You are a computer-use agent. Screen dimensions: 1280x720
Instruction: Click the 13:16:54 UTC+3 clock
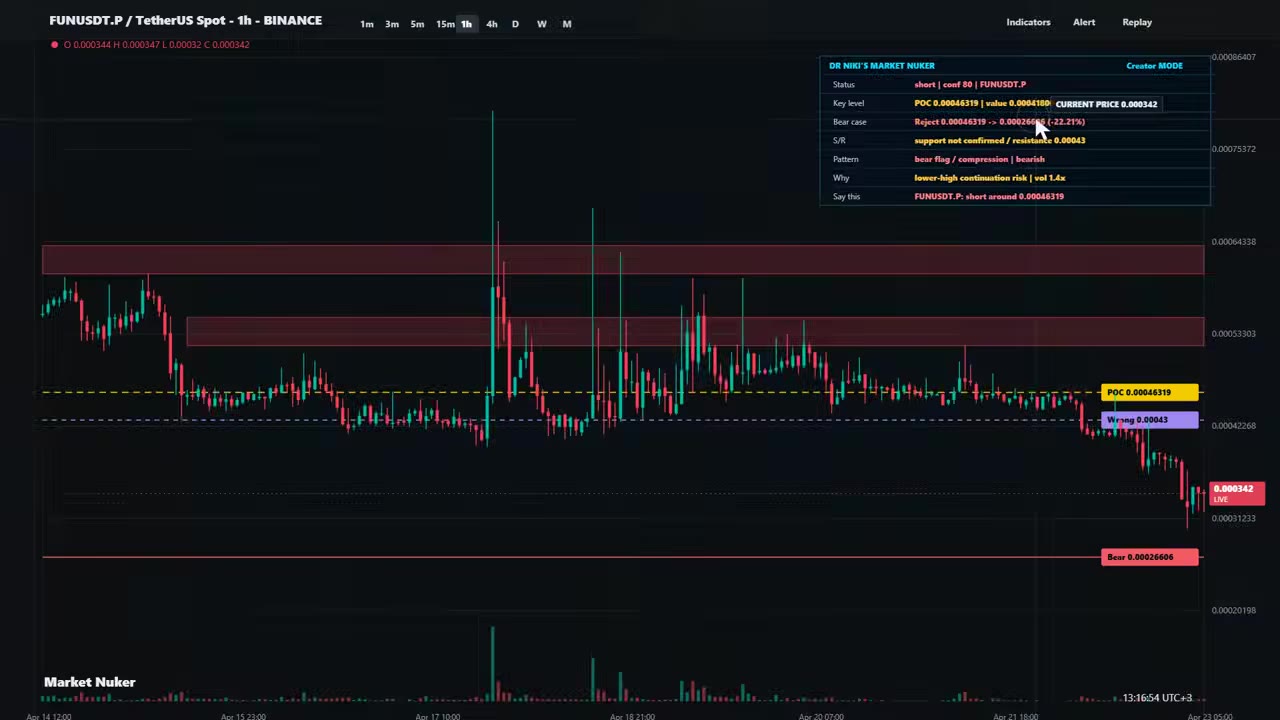pyautogui.click(x=1157, y=698)
